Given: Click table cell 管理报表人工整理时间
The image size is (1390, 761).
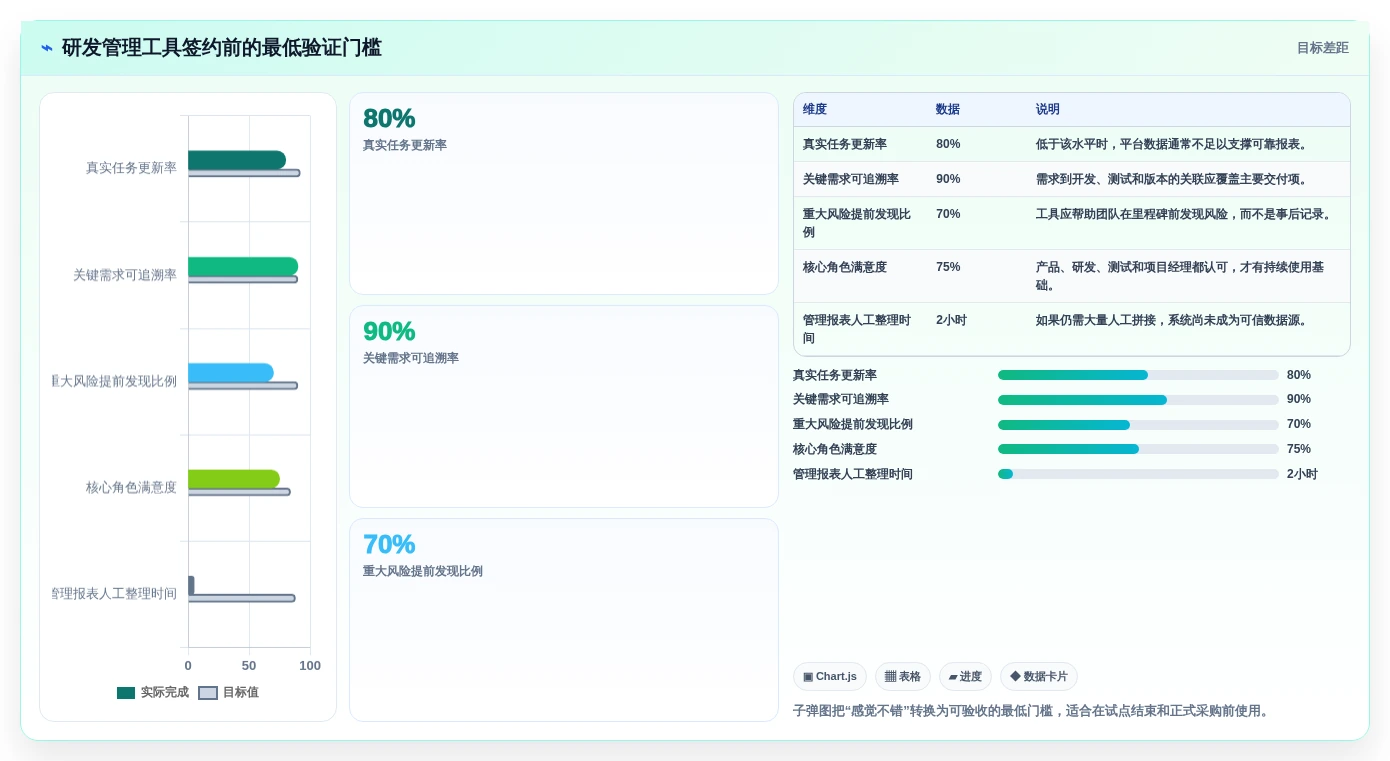Looking at the screenshot, I should [x=858, y=329].
